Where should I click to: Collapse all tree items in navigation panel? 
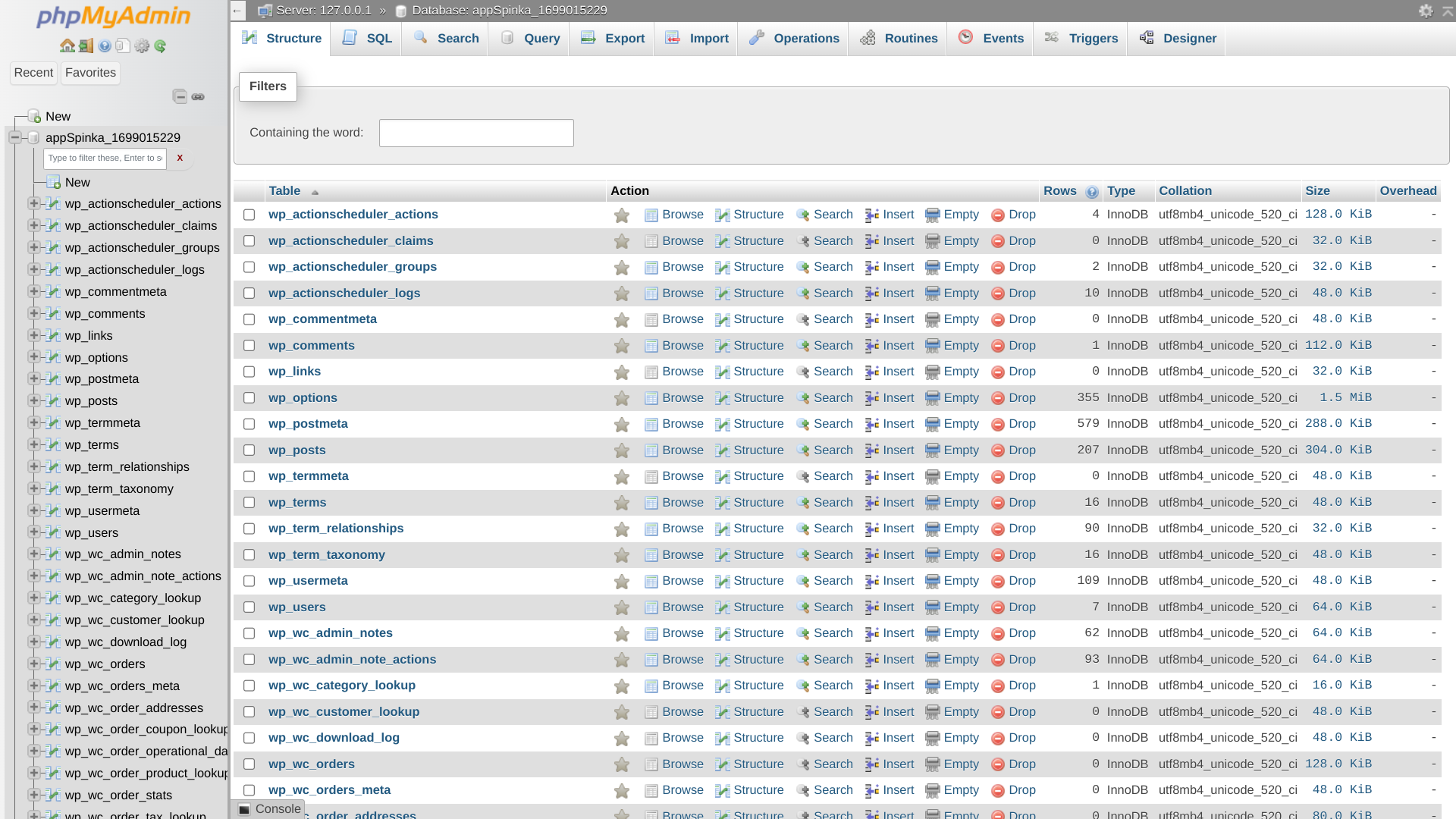click(180, 96)
